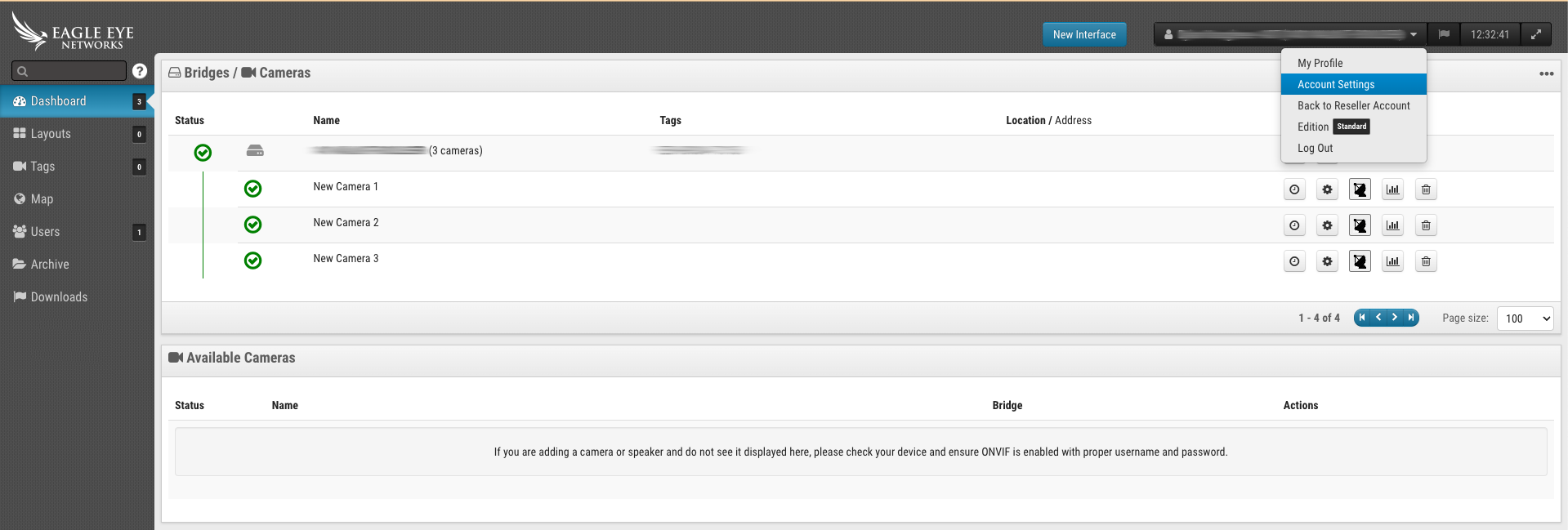Click the black square icon for New Camera 3
Image resolution: width=1568 pixels, height=530 pixels.
1360,261
